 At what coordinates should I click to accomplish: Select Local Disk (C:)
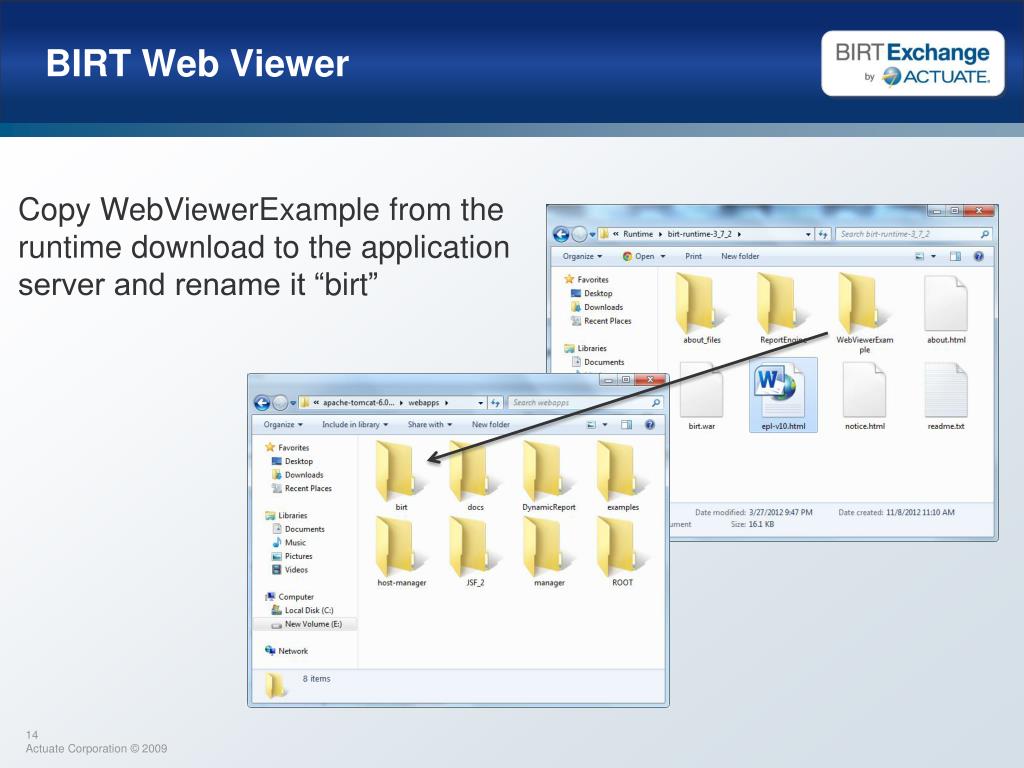click(302, 611)
